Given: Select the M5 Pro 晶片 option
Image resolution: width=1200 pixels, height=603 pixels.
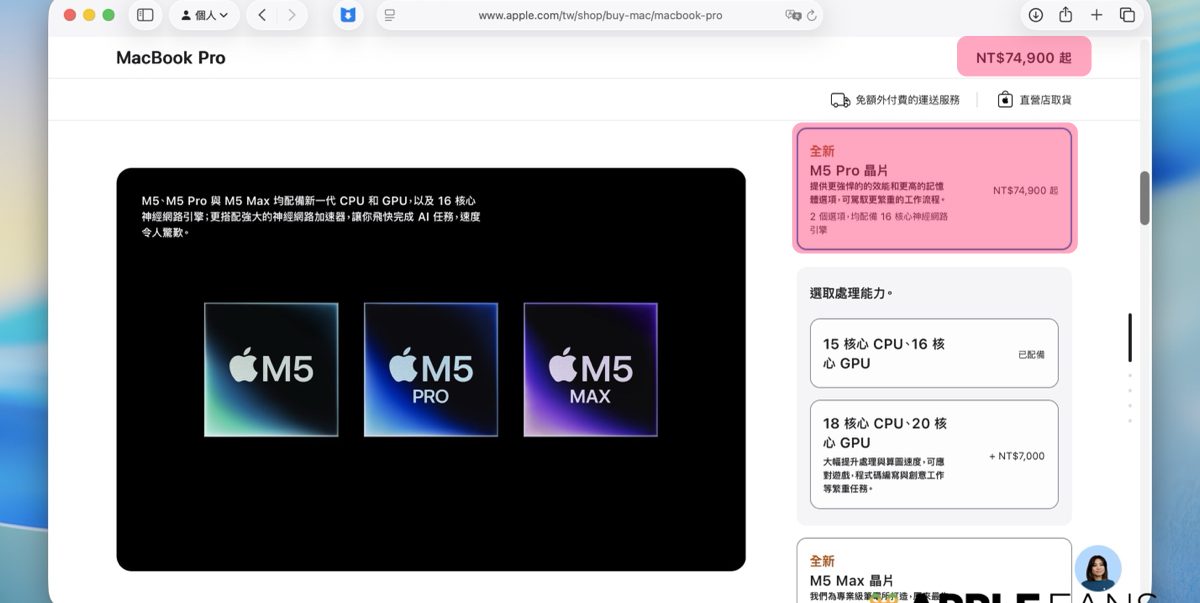Looking at the screenshot, I should (934, 188).
